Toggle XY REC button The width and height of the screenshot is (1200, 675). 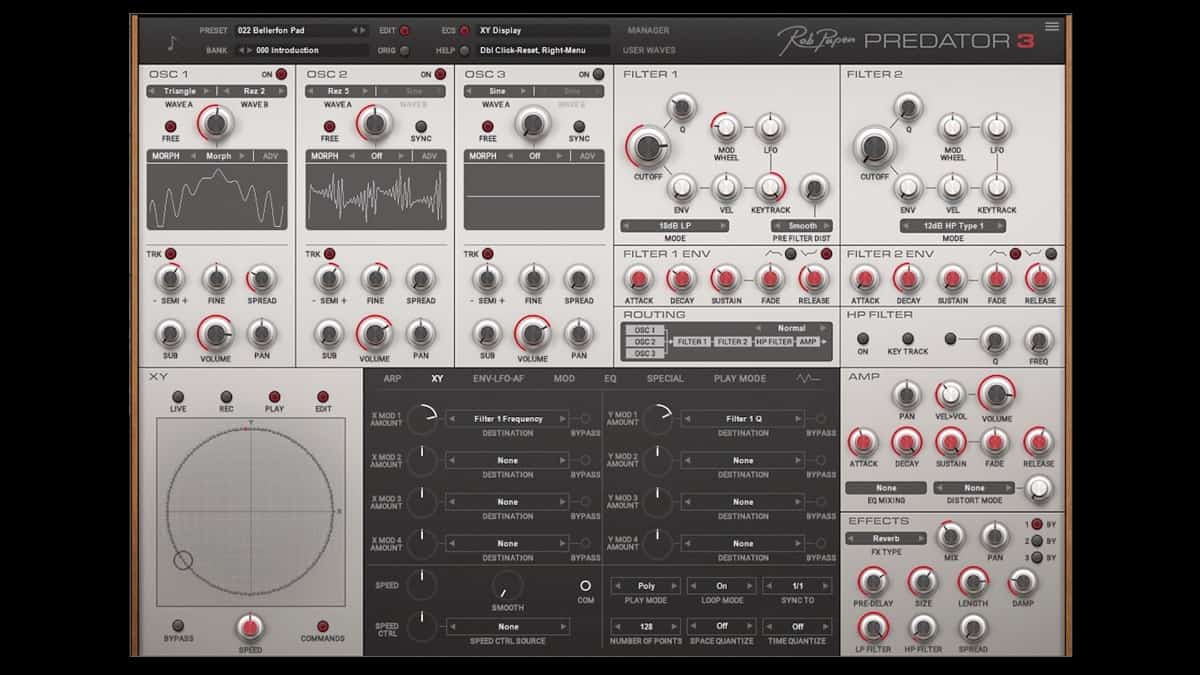point(227,397)
